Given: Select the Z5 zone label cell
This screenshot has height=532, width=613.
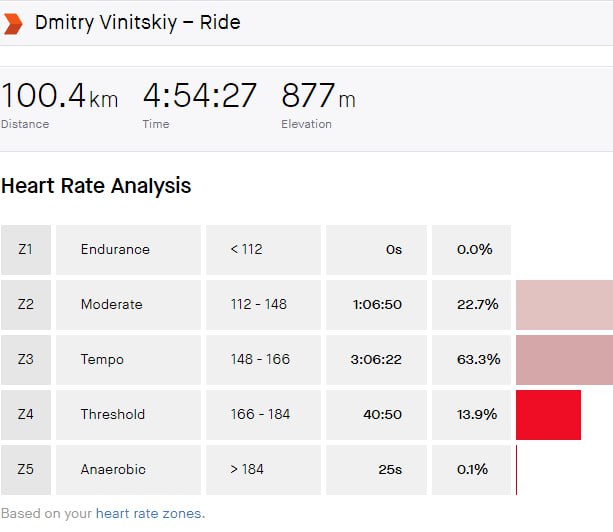Looking at the screenshot, I should [26, 470].
